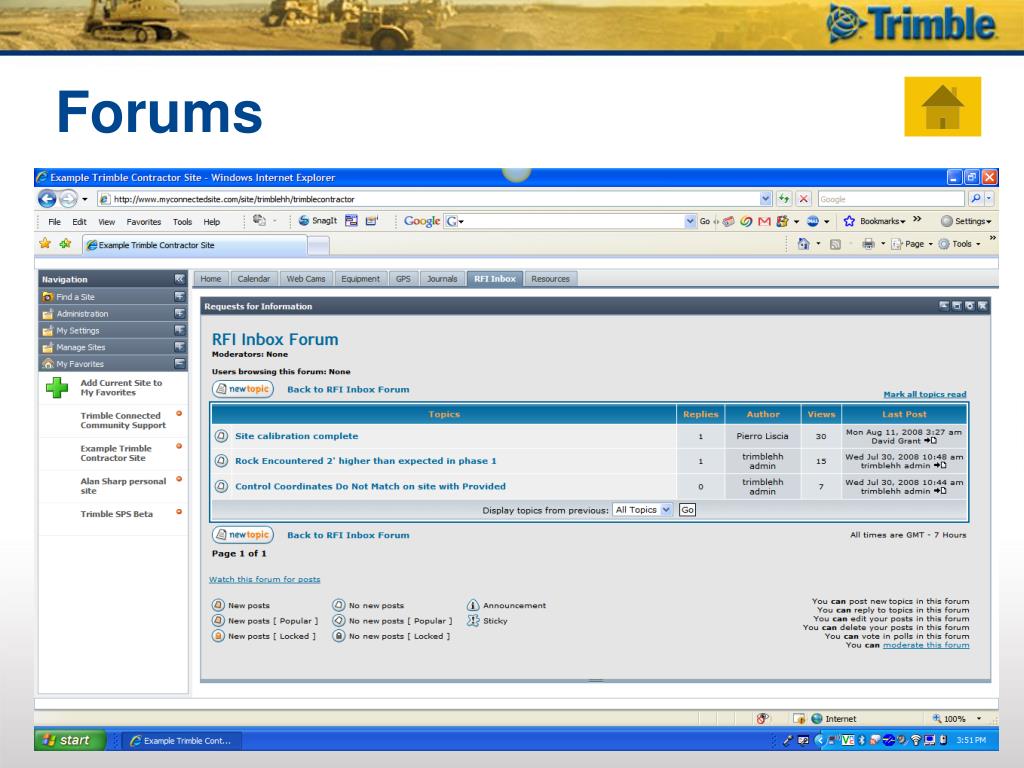Viewport: 1024px width, 768px height.
Task: Switch to the Web Cams tab
Action: pyautogui.click(x=306, y=279)
